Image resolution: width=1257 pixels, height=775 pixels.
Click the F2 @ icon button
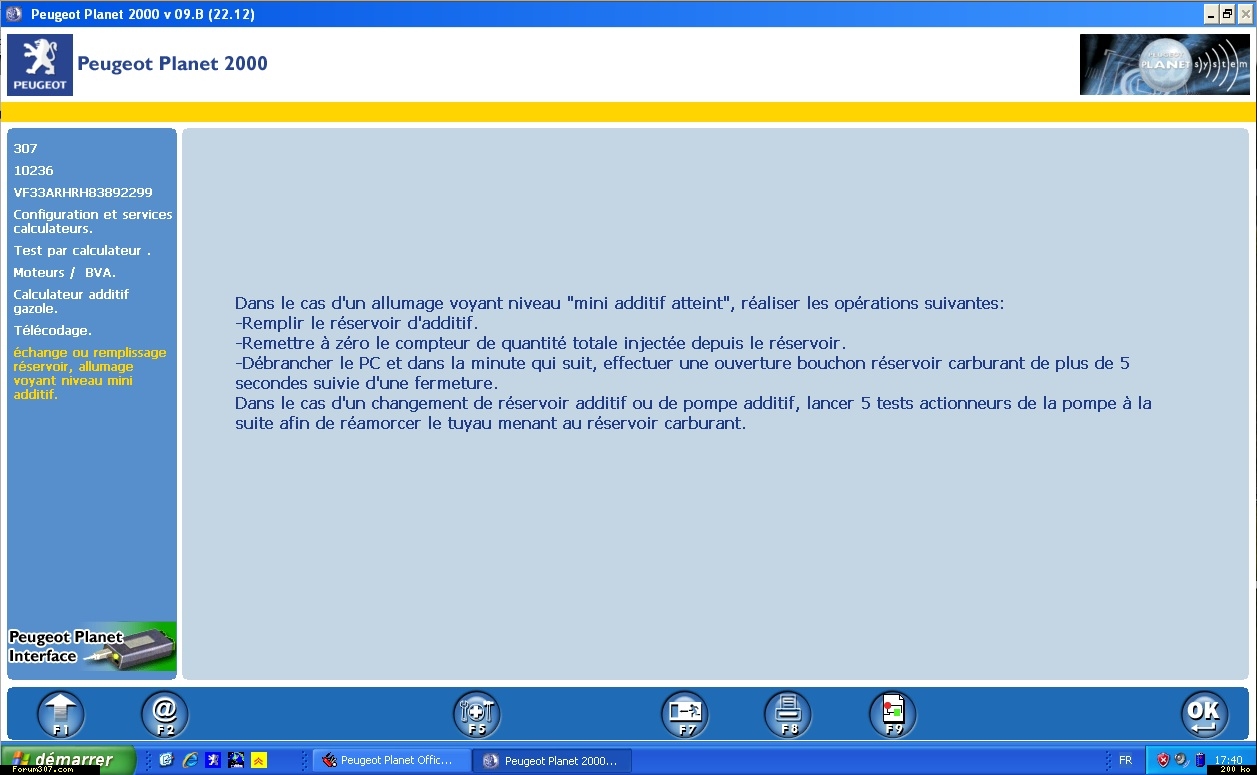point(165,715)
